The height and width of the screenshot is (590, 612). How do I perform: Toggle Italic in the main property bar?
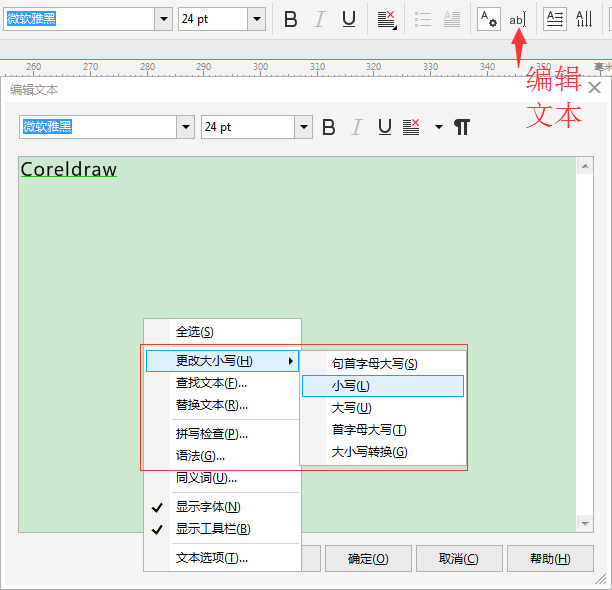[320, 19]
